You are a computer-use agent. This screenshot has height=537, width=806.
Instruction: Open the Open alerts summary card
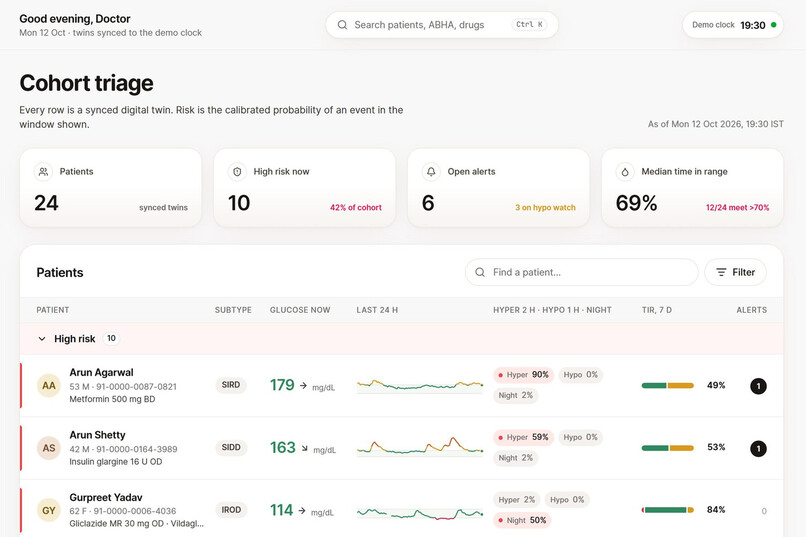[499, 188]
